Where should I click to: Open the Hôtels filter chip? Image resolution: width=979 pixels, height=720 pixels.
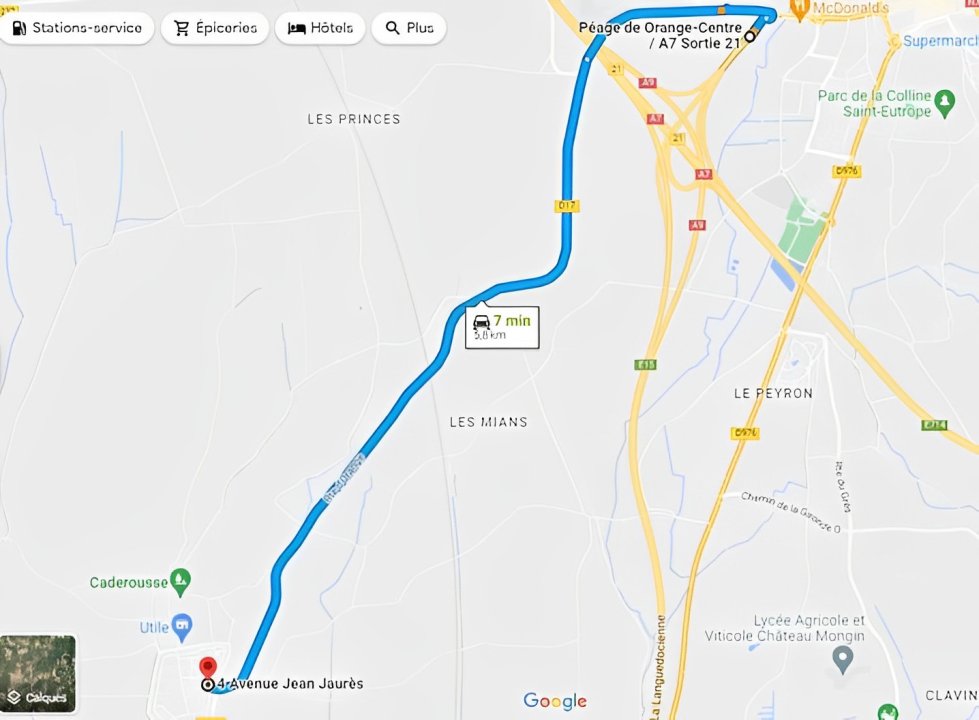tap(320, 28)
